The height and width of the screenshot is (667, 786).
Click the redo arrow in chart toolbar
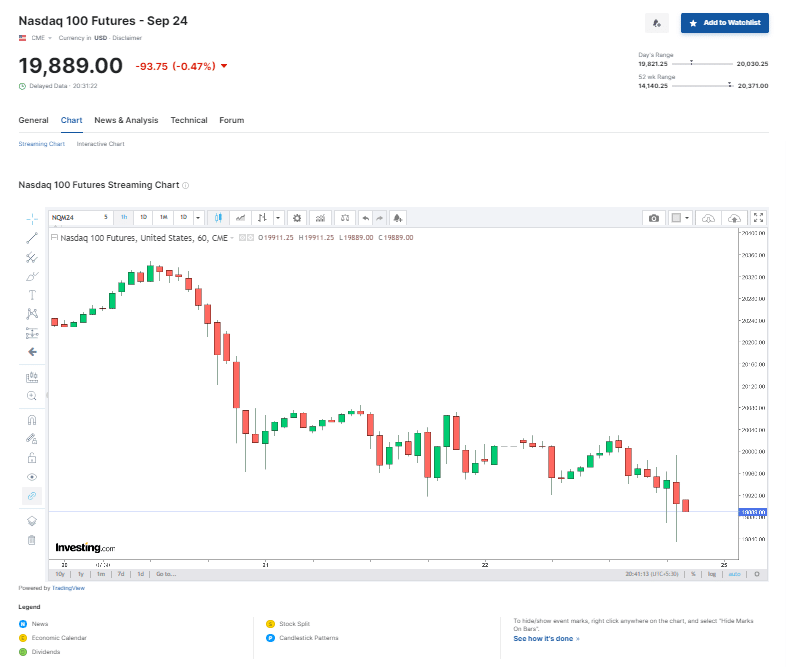tap(380, 218)
